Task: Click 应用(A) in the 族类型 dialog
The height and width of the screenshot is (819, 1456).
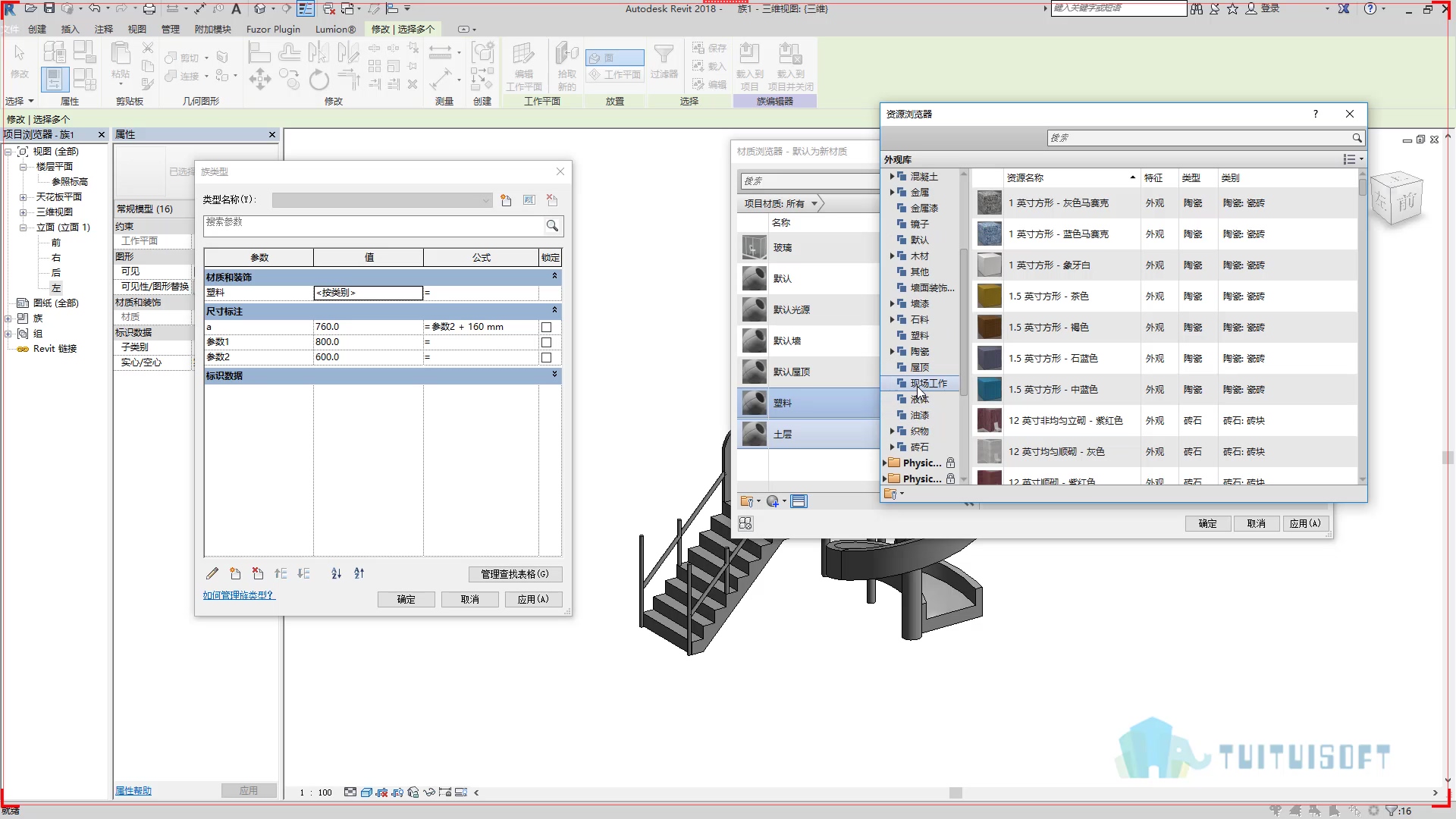Action: [x=533, y=599]
